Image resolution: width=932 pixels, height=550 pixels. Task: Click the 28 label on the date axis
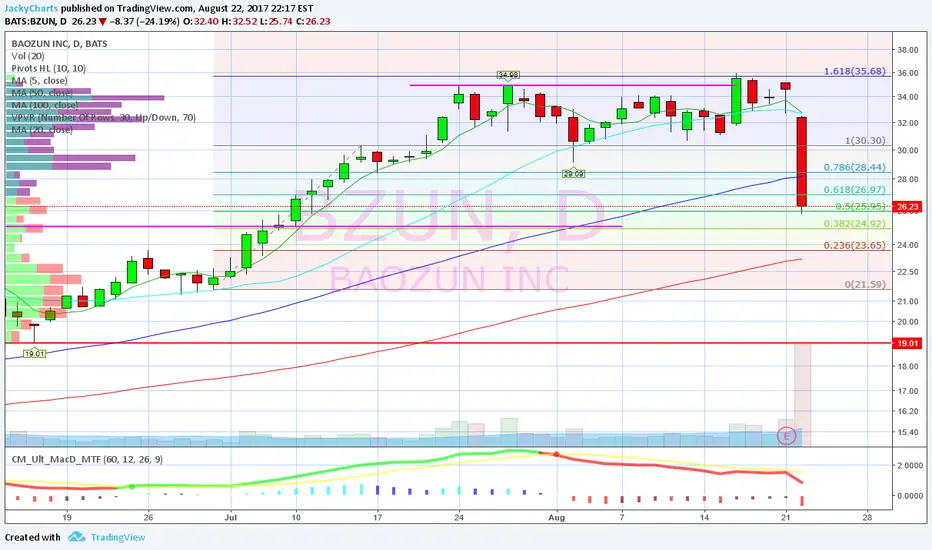tap(867, 518)
